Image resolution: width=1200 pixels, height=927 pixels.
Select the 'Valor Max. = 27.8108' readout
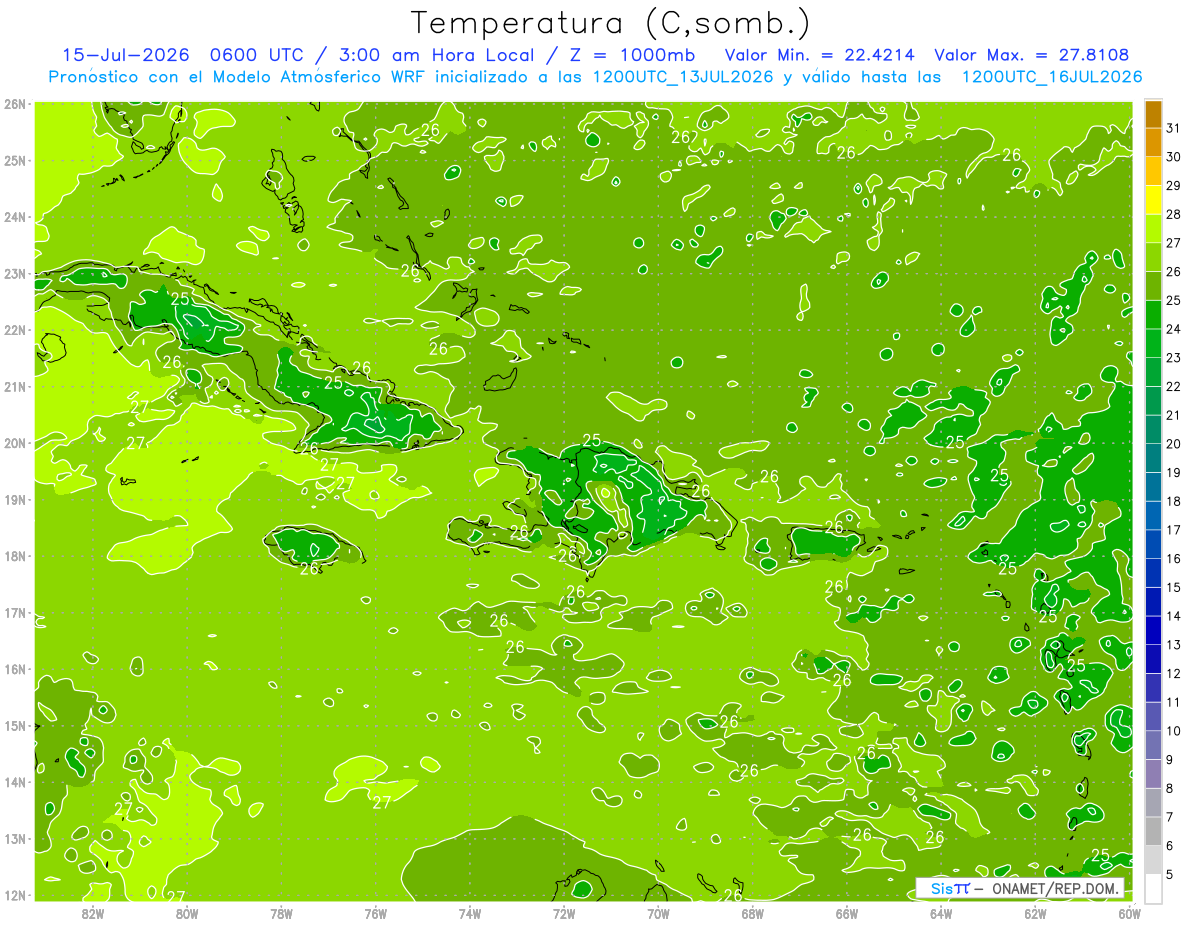1032,55
